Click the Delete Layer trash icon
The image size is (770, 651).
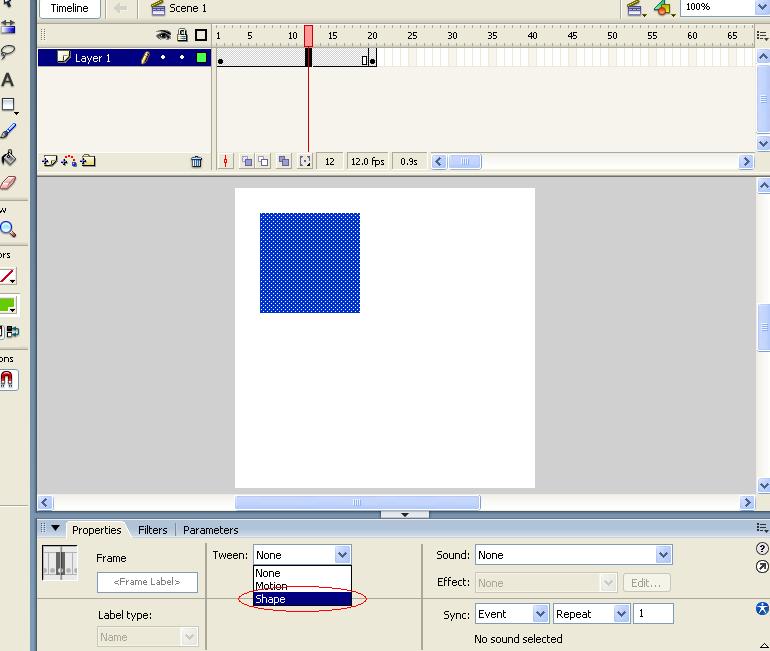tap(196, 162)
